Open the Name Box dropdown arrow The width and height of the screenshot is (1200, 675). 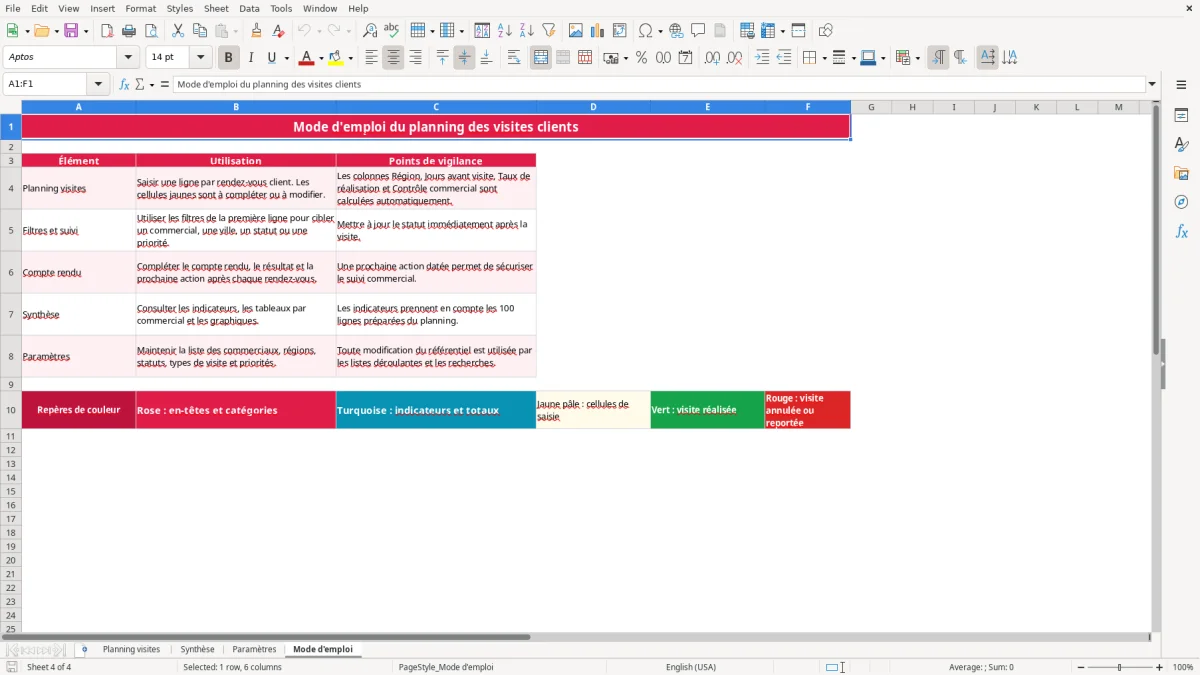tap(98, 84)
